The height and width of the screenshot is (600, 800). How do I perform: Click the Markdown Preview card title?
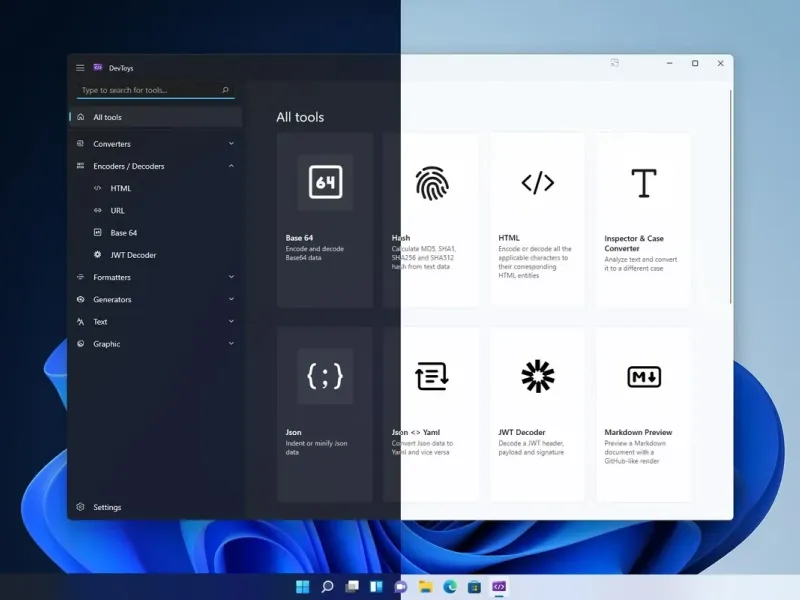tap(638, 432)
